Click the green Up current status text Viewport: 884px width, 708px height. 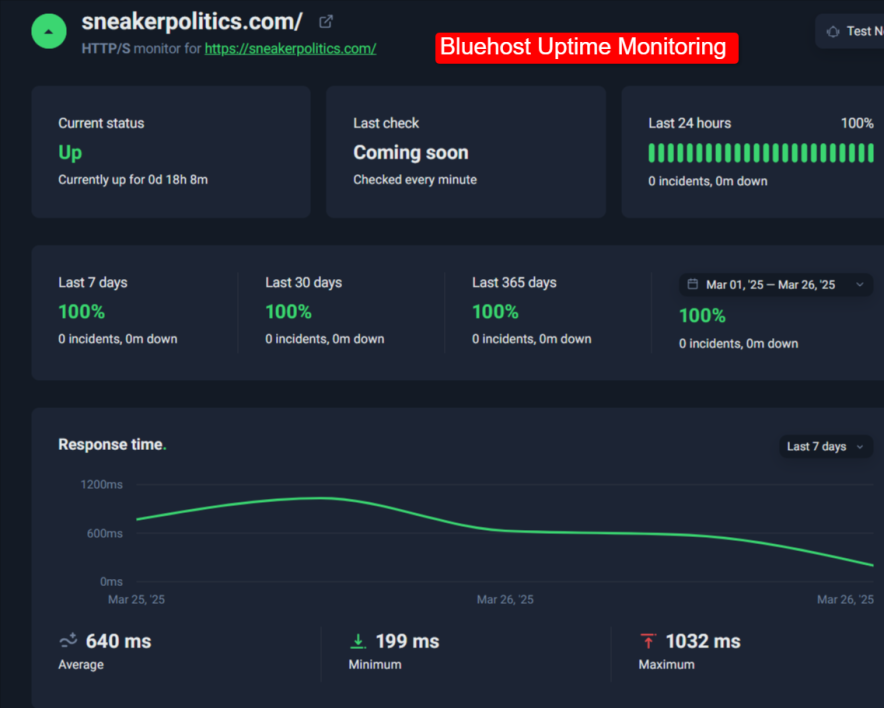click(70, 153)
